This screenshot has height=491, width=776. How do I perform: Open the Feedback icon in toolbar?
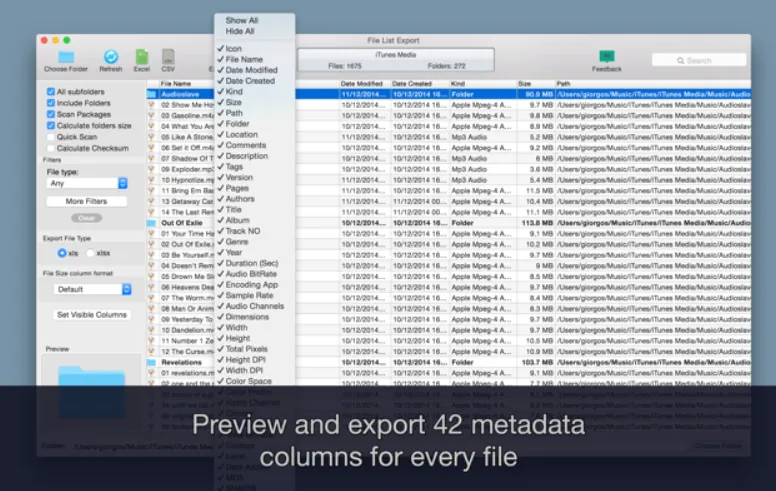point(607,56)
